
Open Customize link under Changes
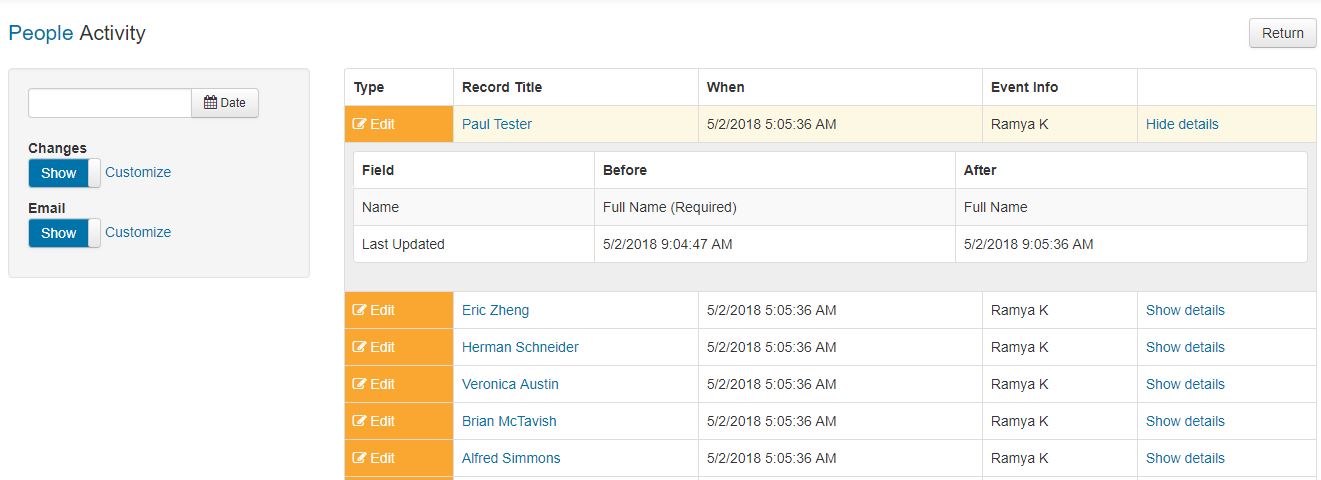click(x=138, y=172)
